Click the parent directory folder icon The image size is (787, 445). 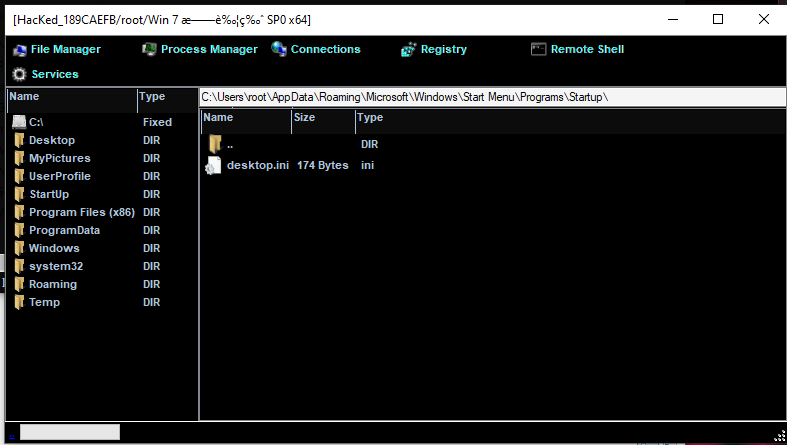214,145
